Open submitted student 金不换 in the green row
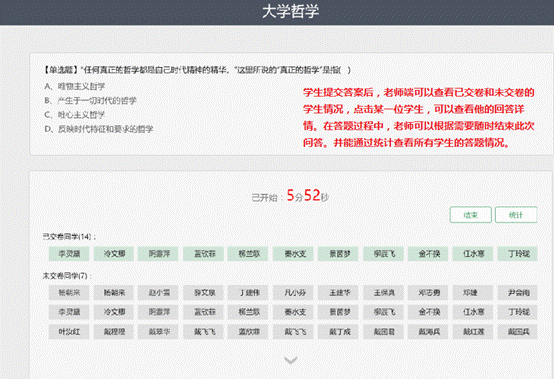Image resolution: width=554 pixels, height=379 pixels. coord(428,254)
